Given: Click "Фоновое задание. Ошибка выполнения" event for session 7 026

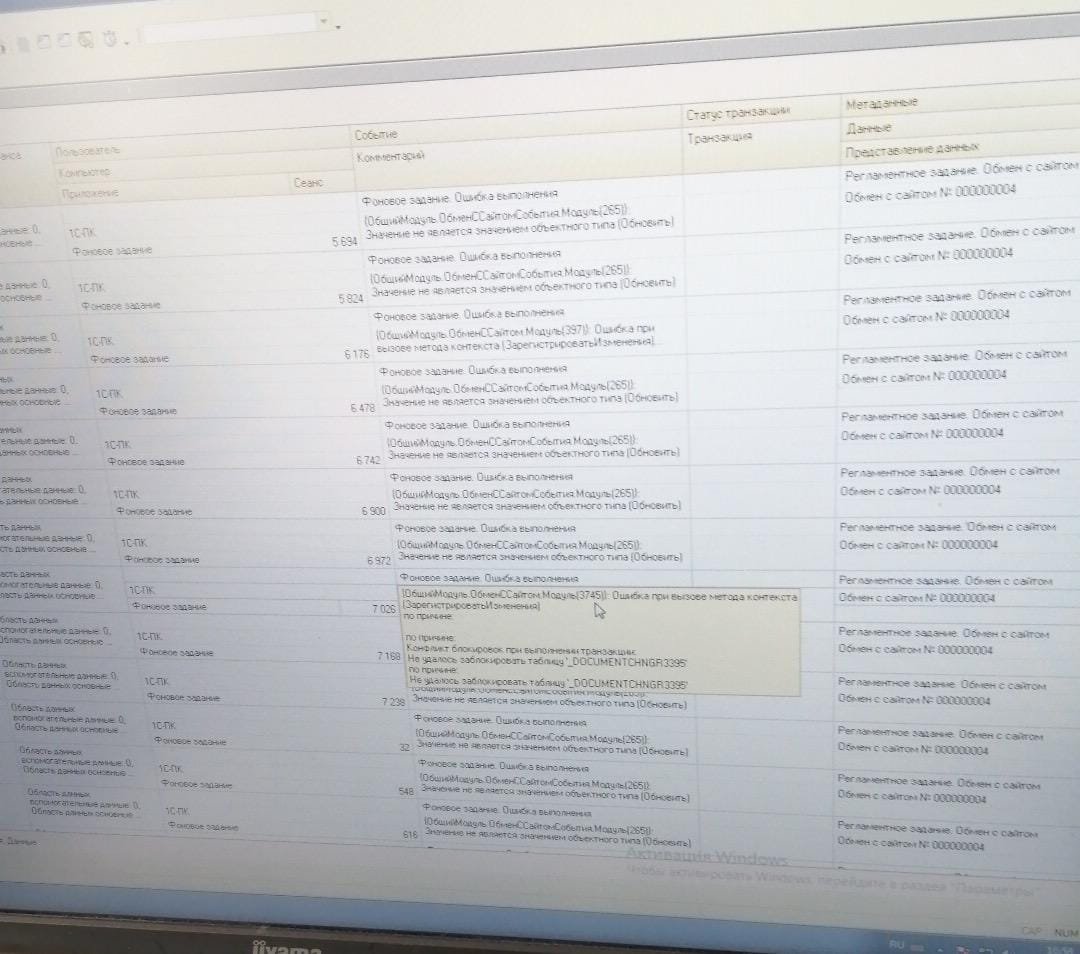Looking at the screenshot, I should pos(489,578).
